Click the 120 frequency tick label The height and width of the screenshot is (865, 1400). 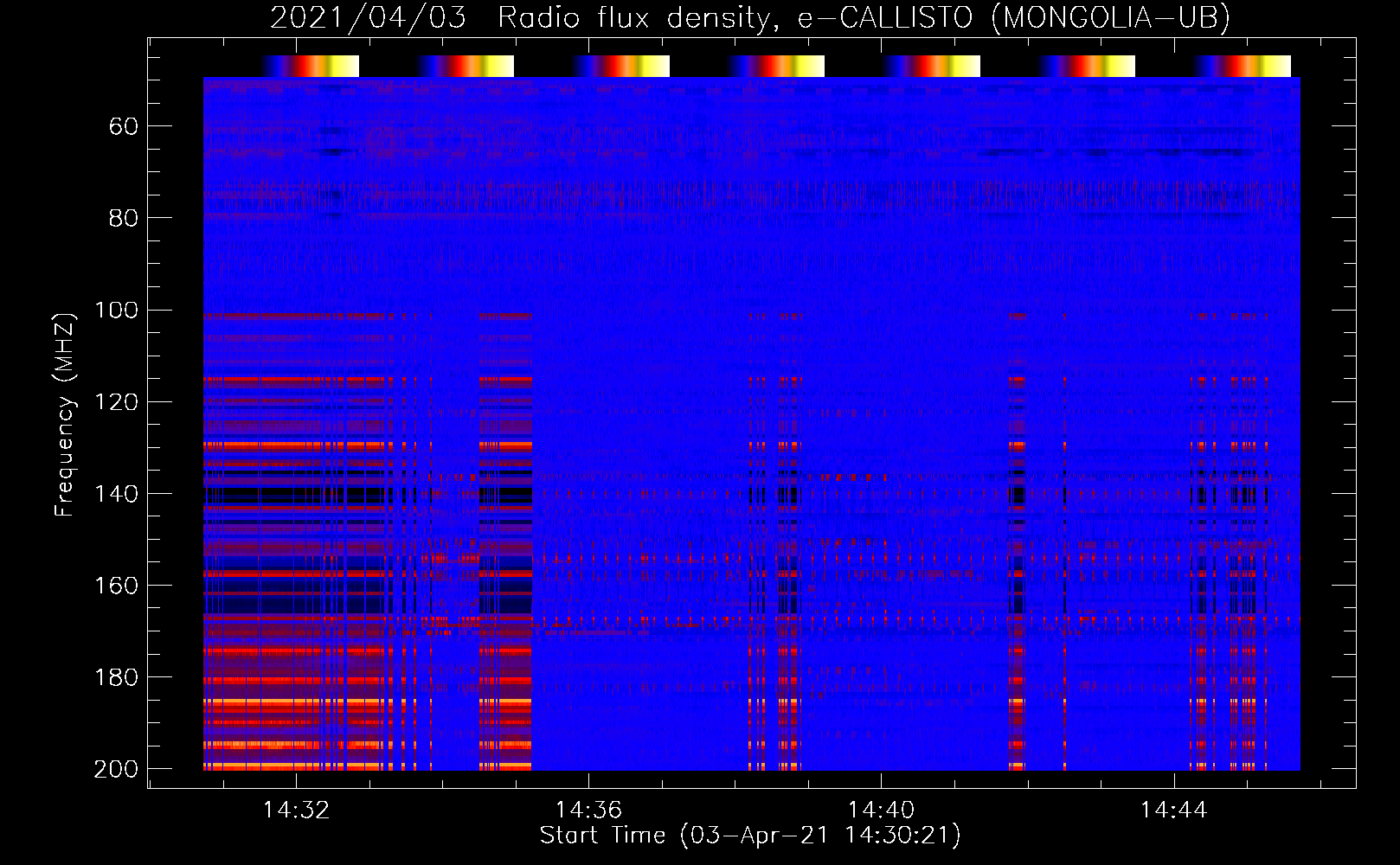(x=117, y=402)
